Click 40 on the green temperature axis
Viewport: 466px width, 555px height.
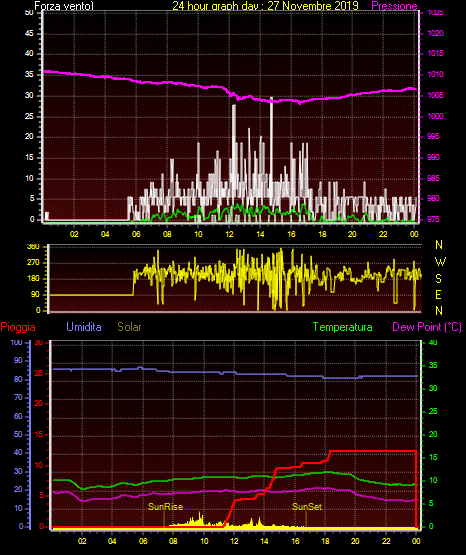(x=433, y=342)
